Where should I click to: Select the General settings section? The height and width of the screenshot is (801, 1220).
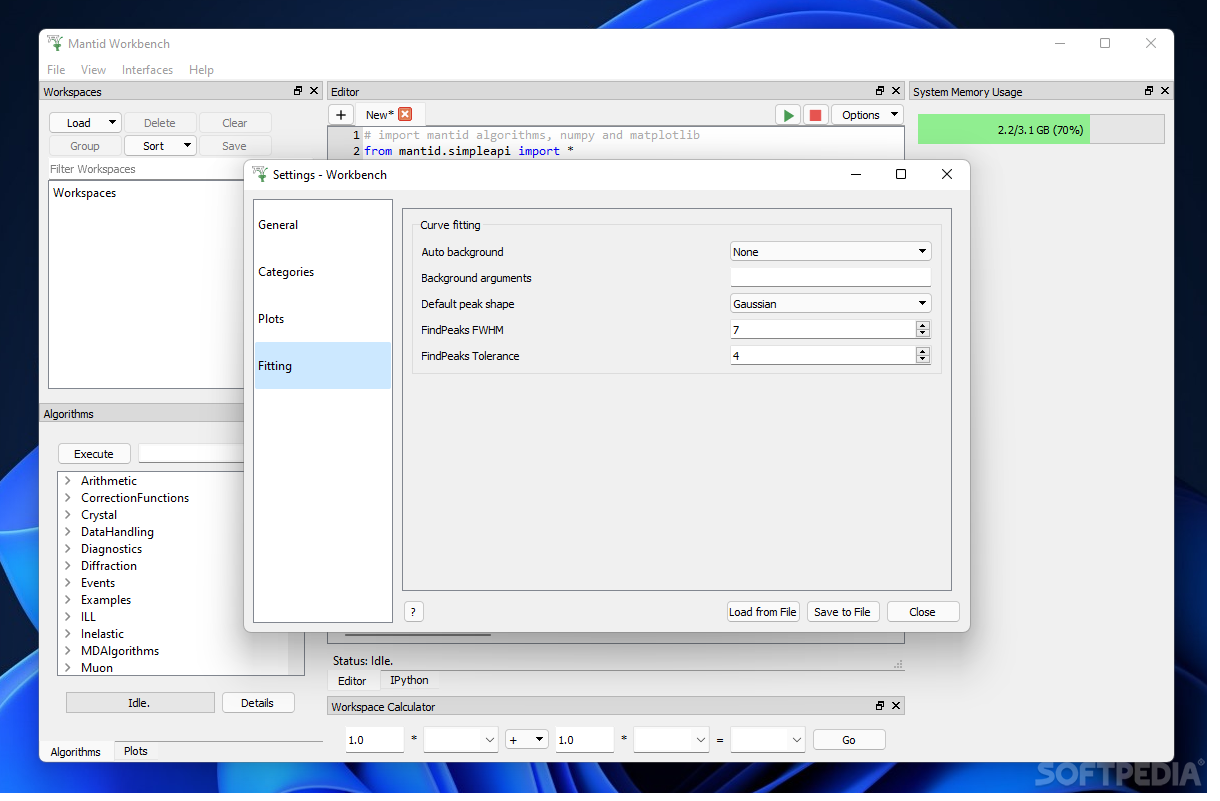(323, 225)
